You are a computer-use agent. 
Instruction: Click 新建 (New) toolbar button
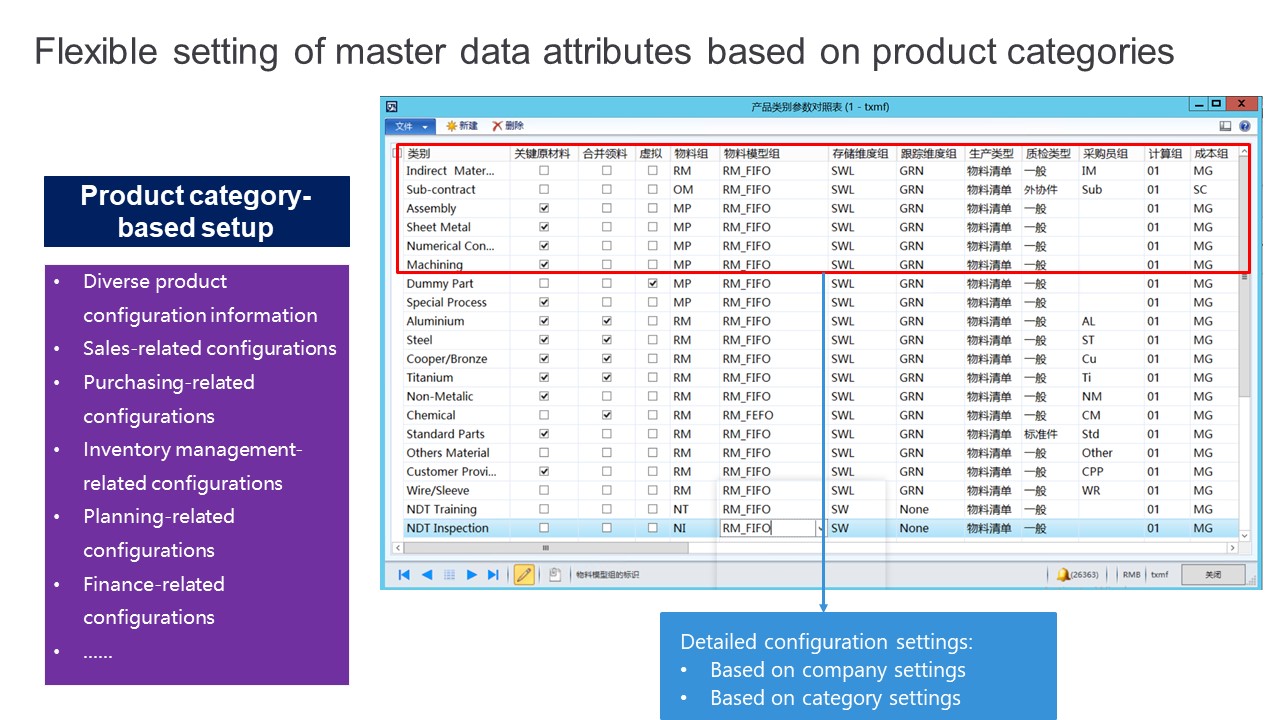pyautogui.click(x=462, y=126)
